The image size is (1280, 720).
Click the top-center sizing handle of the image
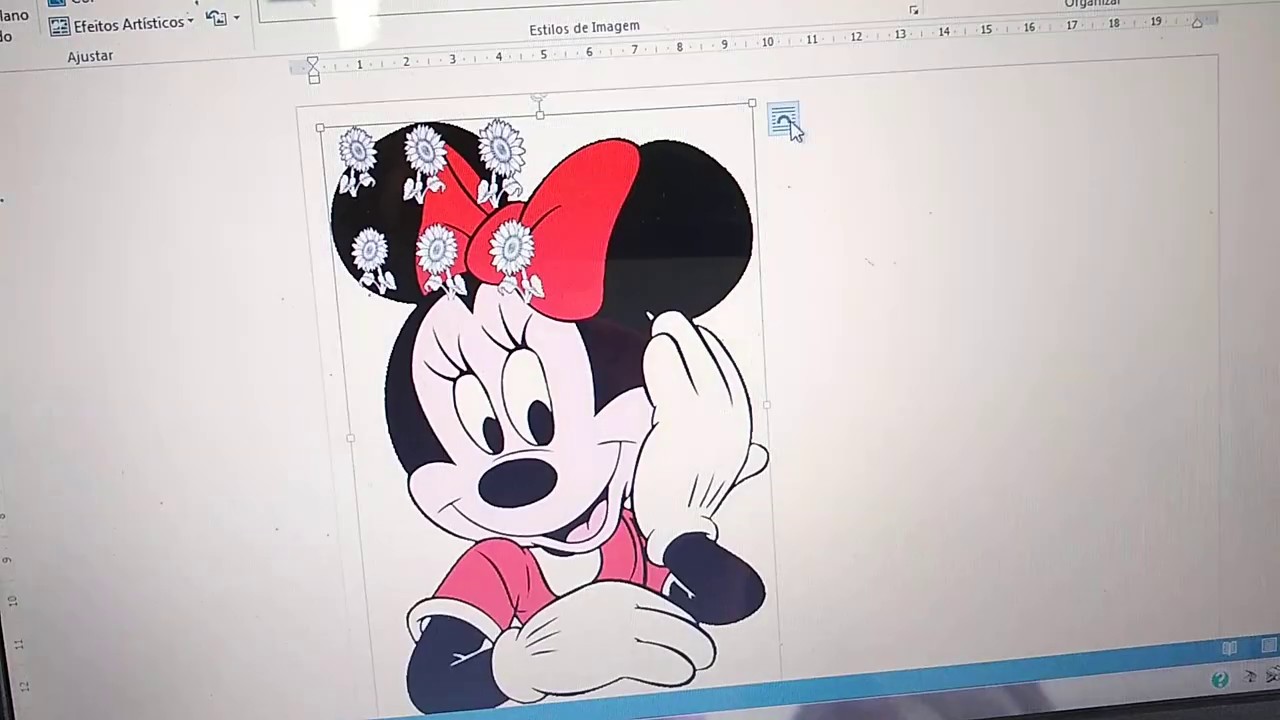click(x=540, y=115)
